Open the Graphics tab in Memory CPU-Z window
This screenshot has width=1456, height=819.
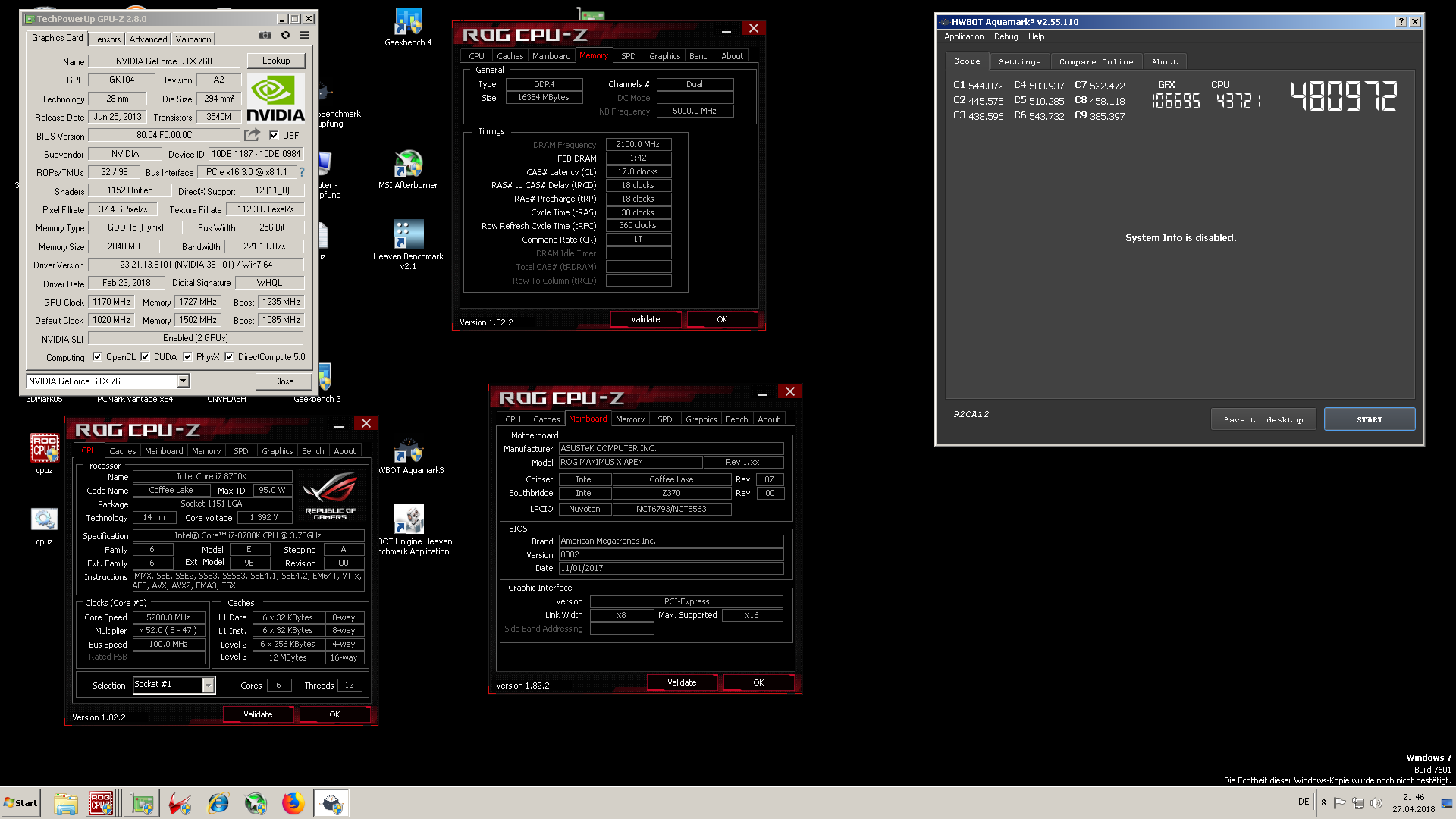coord(664,56)
